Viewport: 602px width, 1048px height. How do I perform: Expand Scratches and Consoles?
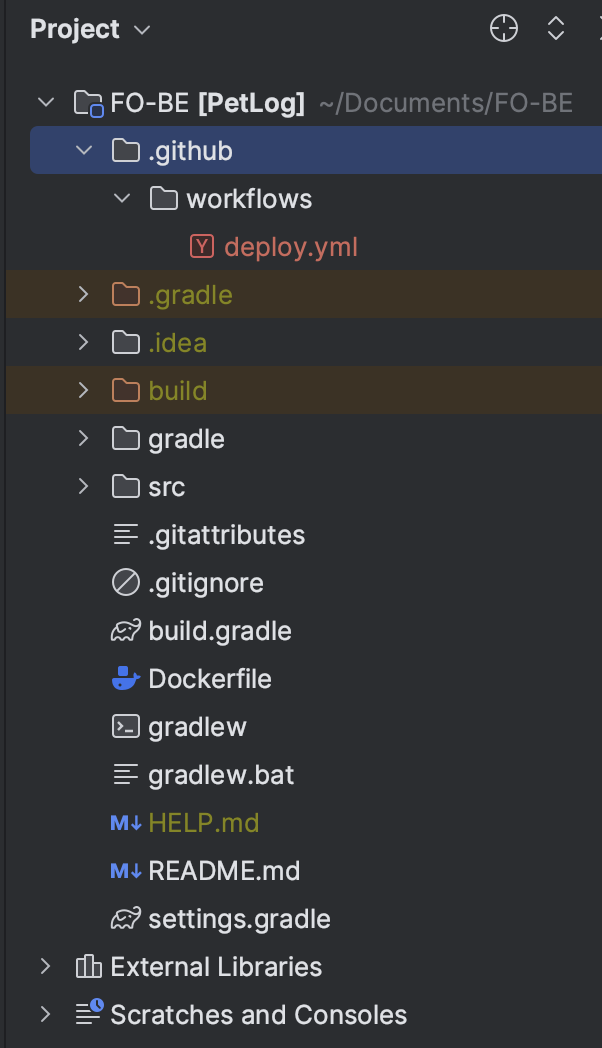click(45, 1014)
